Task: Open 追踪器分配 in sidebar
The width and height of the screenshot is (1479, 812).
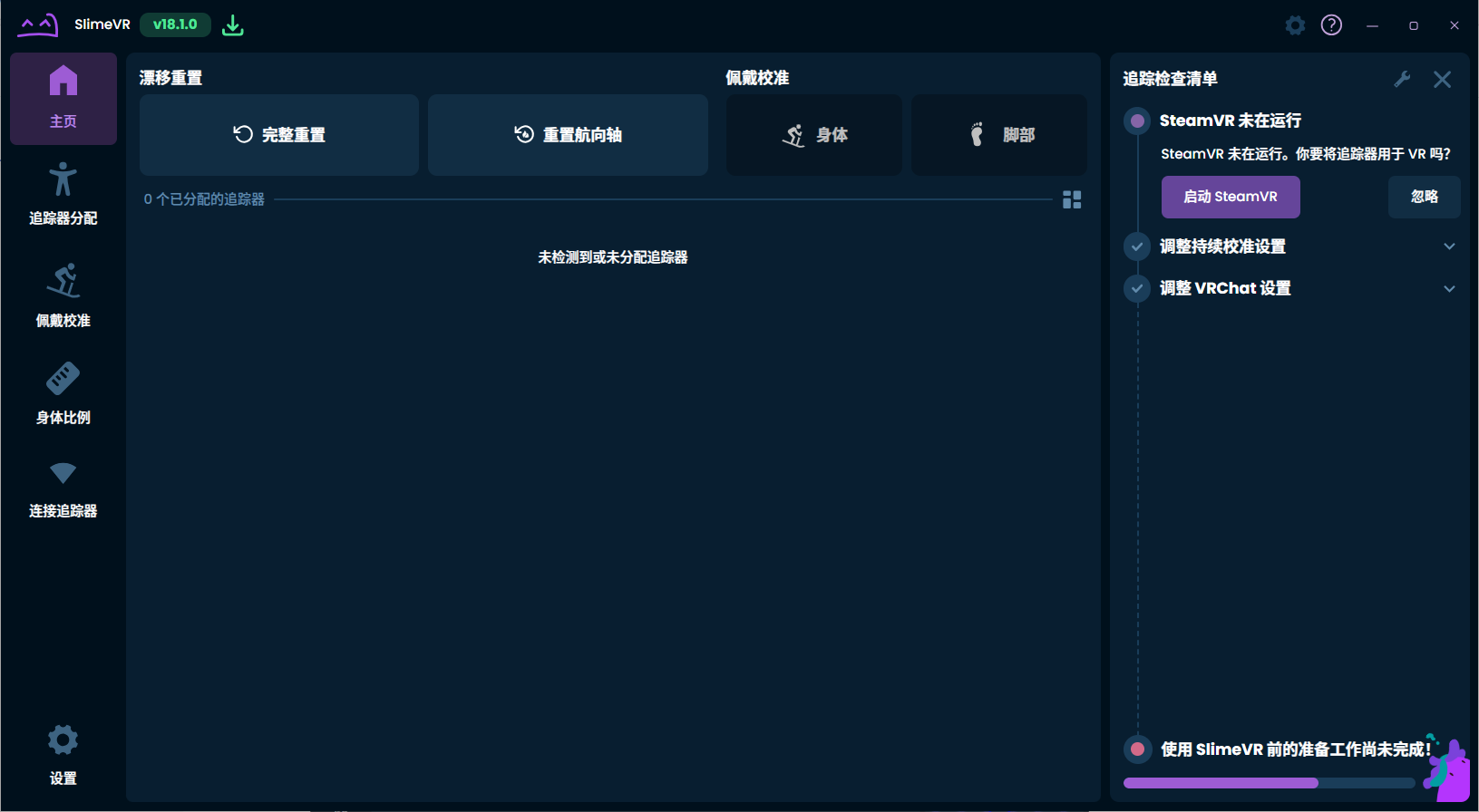Action: pos(63,193)
